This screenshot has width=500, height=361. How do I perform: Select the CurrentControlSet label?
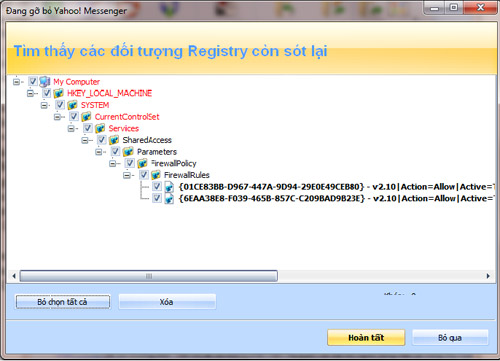click(127, 117)
